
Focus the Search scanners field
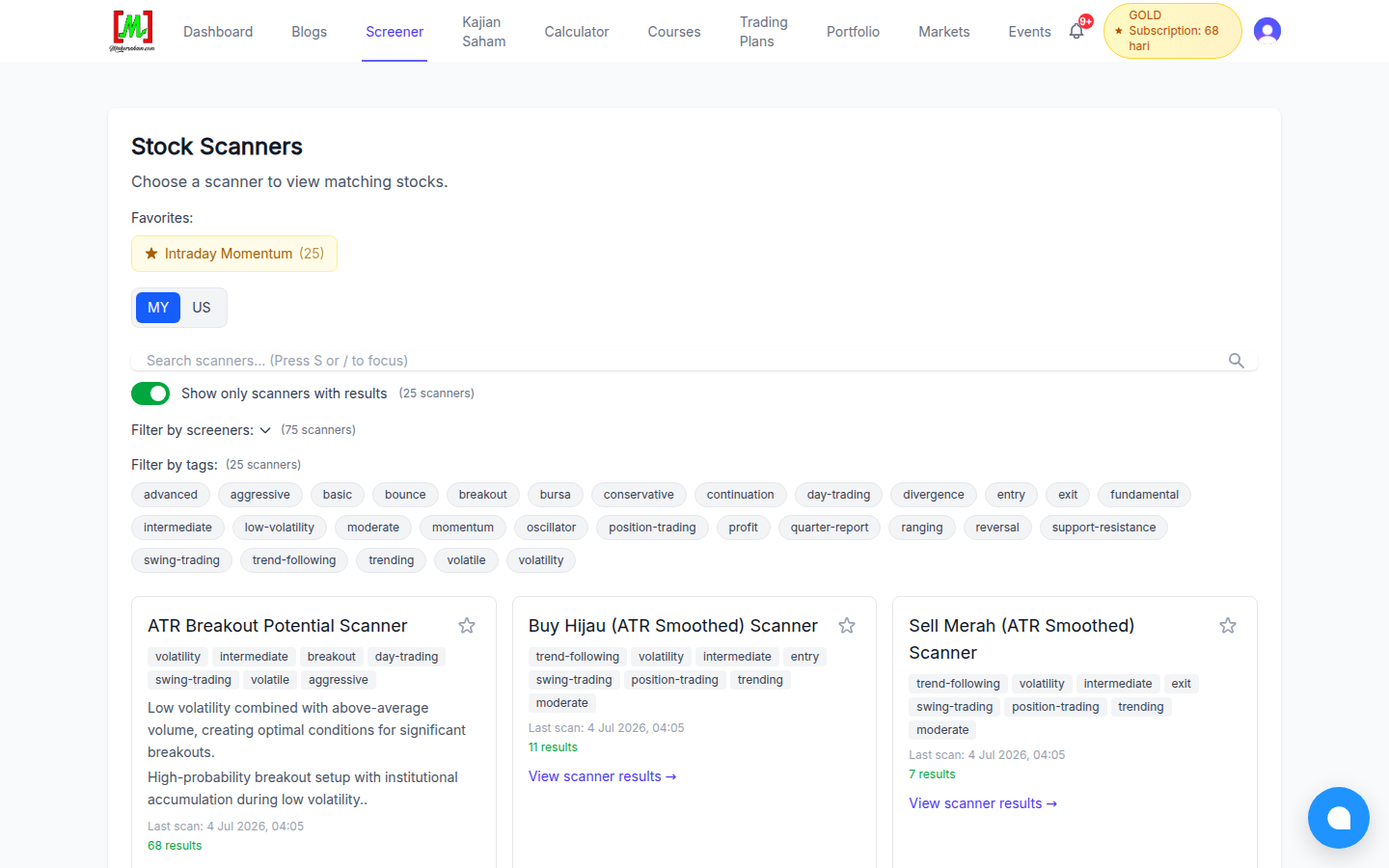point(680,361)
